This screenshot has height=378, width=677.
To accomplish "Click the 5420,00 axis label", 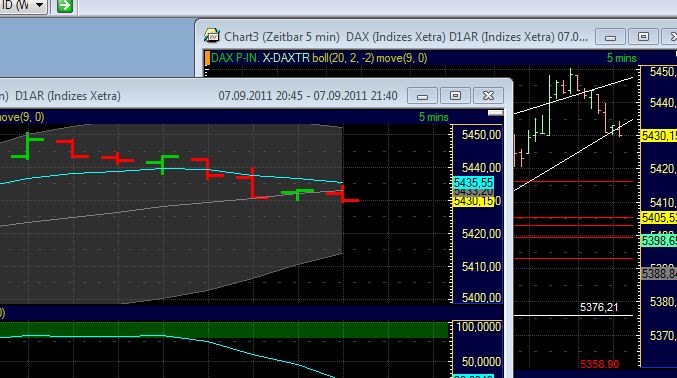I will click(481, 234).
